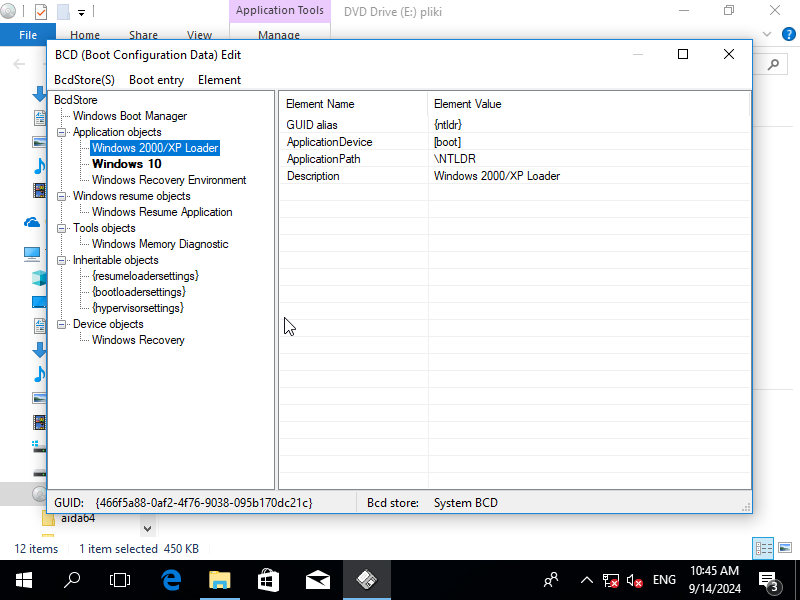
Task: Show hidden tray icons
Action: [587, 580]
